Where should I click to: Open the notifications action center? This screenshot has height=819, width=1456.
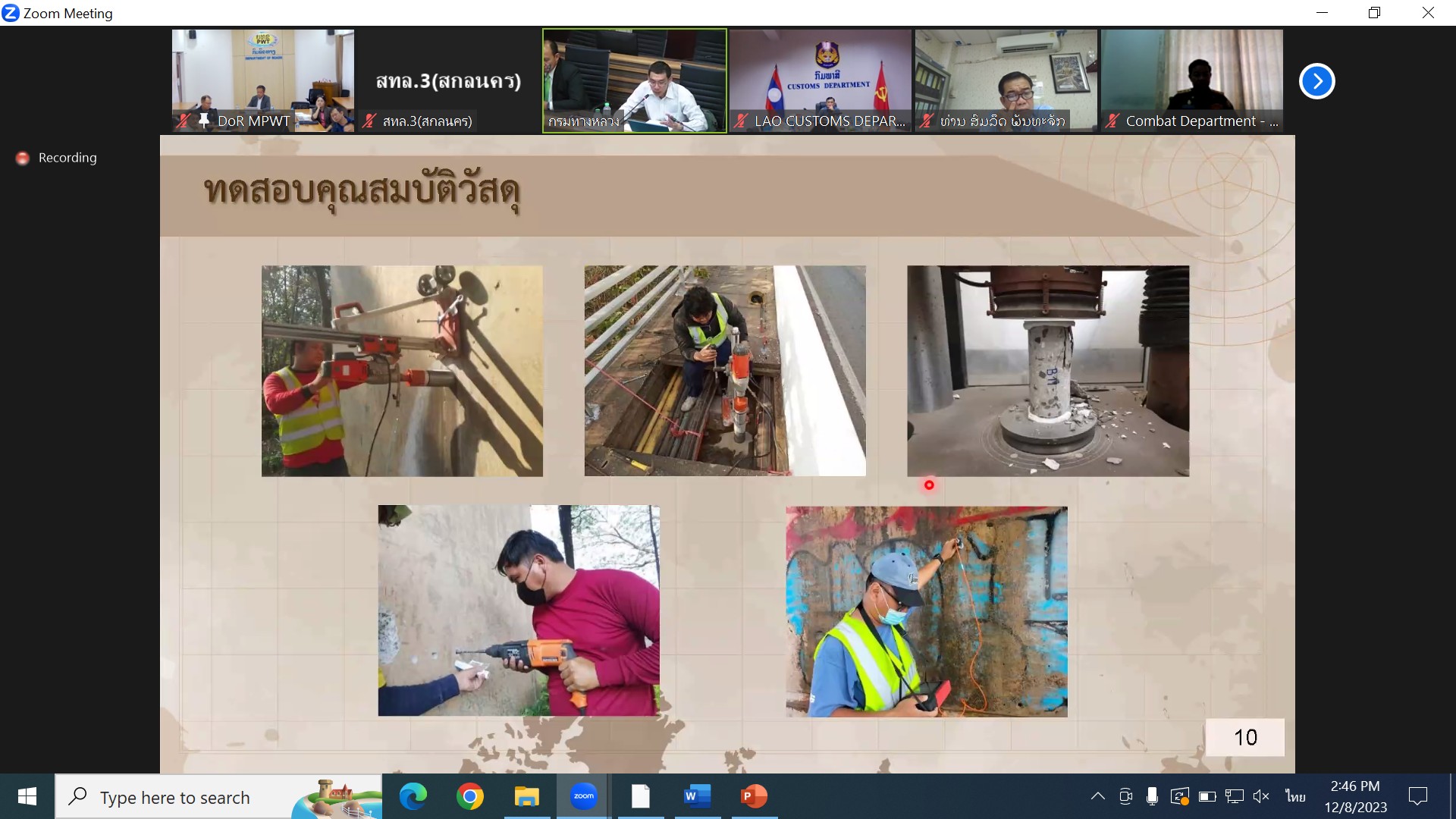pos(1417,796)
